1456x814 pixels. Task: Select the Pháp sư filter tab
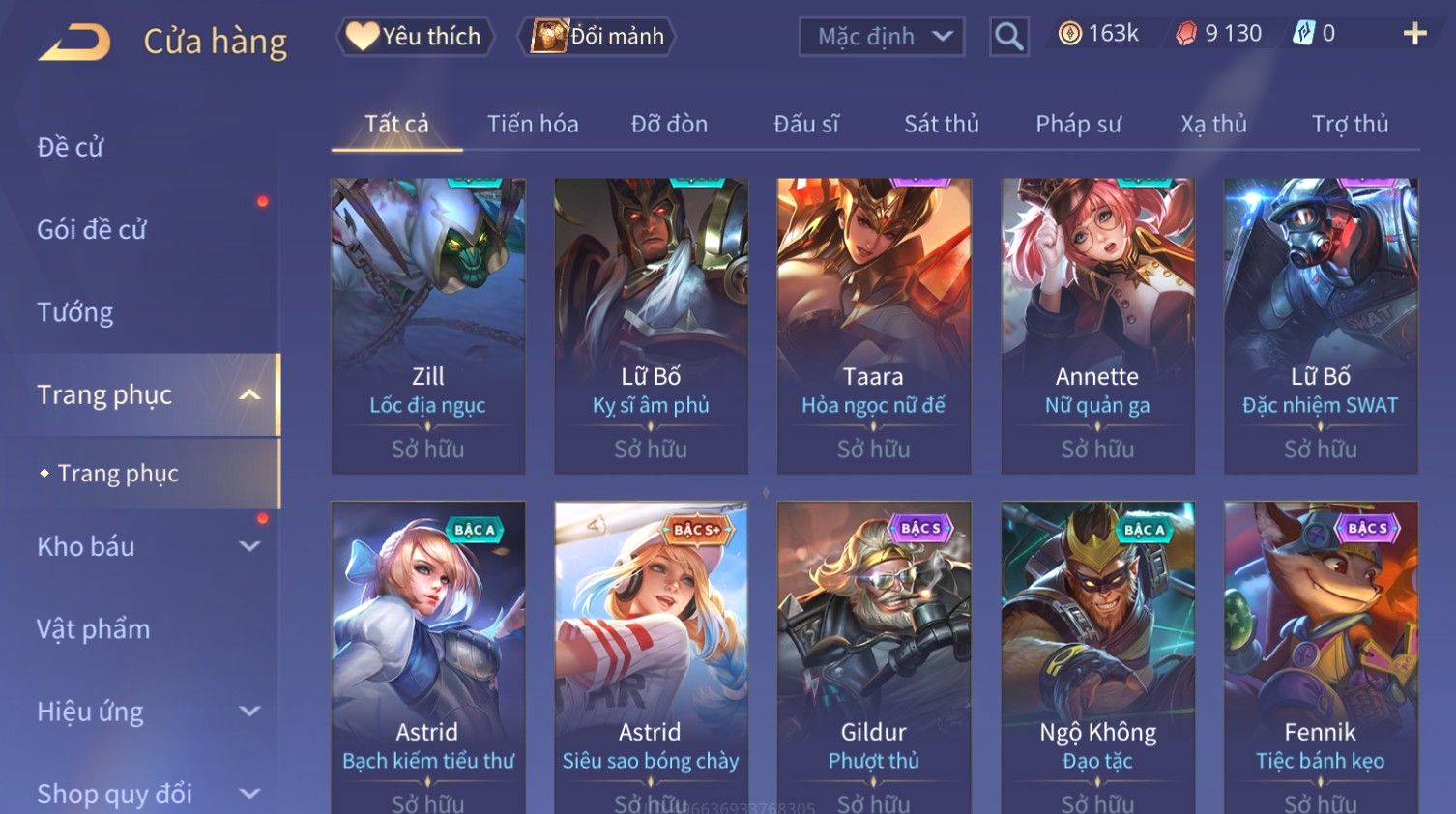point(1078,124)
